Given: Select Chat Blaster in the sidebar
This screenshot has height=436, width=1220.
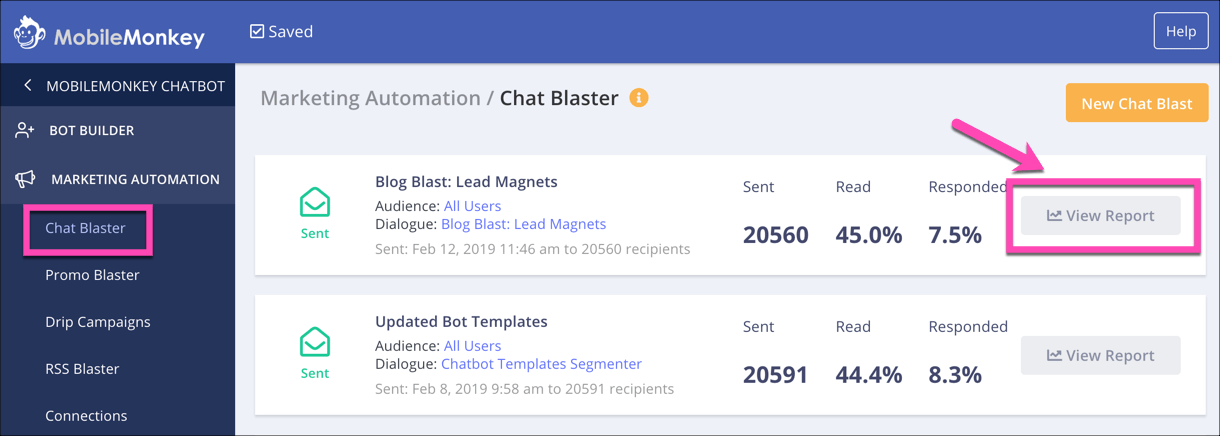Looking at the screenshot, I should pos(85,228).
